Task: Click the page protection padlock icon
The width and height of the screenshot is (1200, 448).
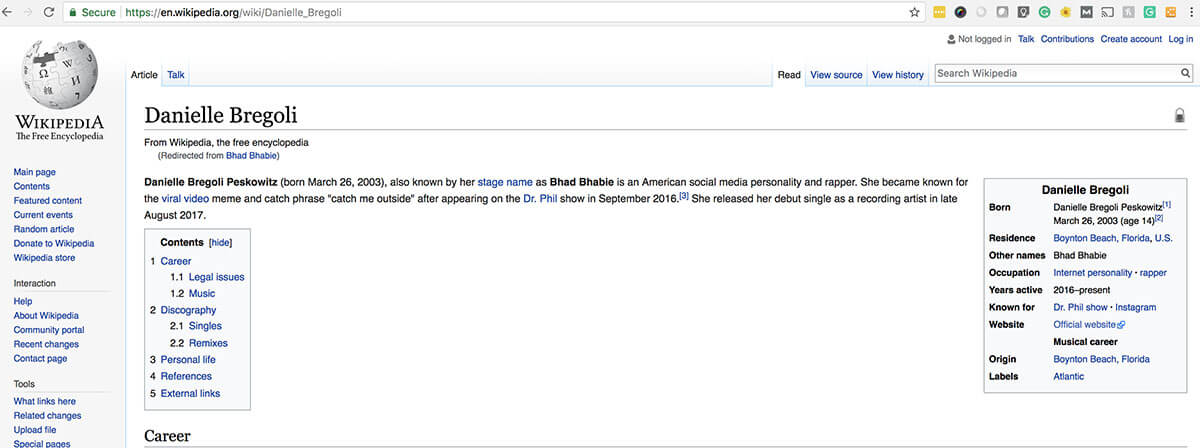Action: point(1179,115)
